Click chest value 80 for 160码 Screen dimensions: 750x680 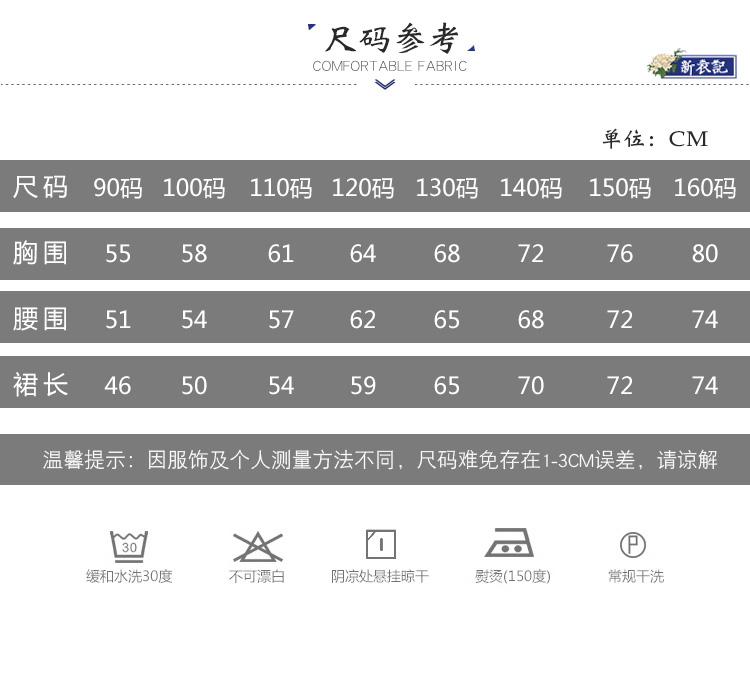pyautogui.click(x=705, y=253)
